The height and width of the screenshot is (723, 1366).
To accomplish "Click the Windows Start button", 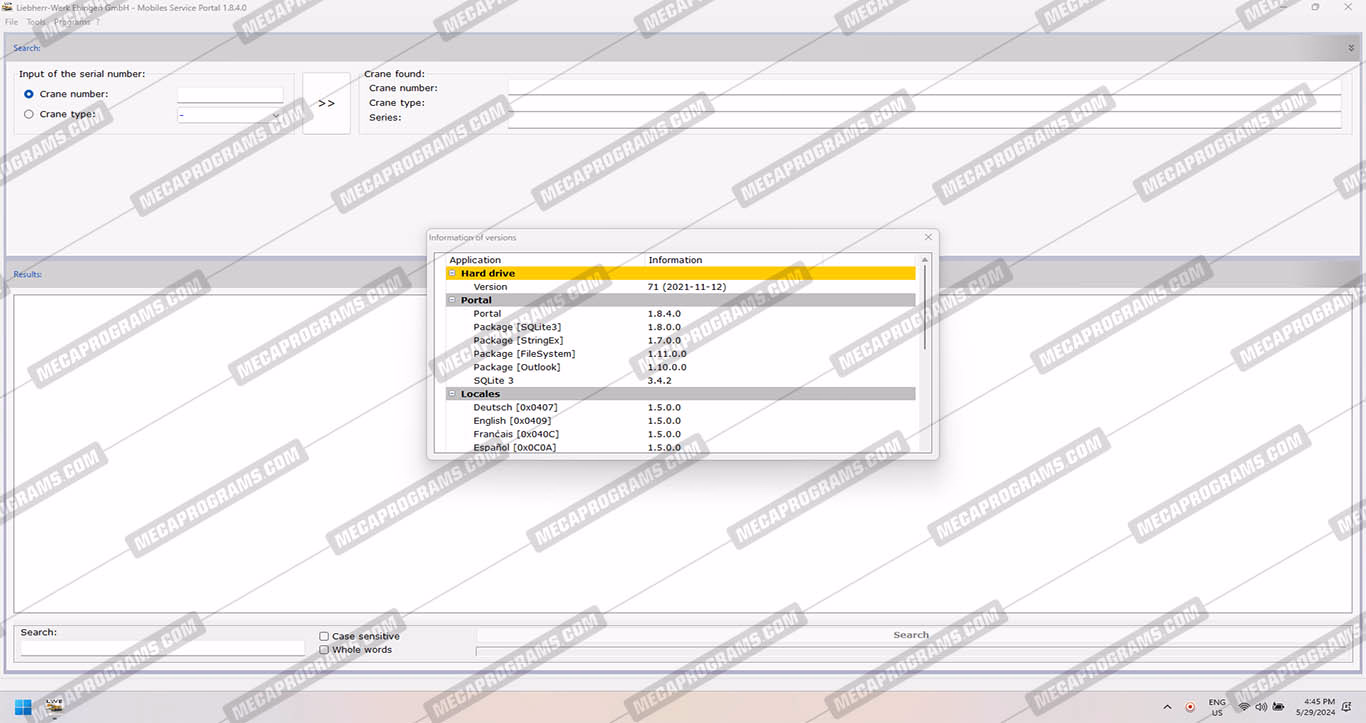I will (23, 706).
